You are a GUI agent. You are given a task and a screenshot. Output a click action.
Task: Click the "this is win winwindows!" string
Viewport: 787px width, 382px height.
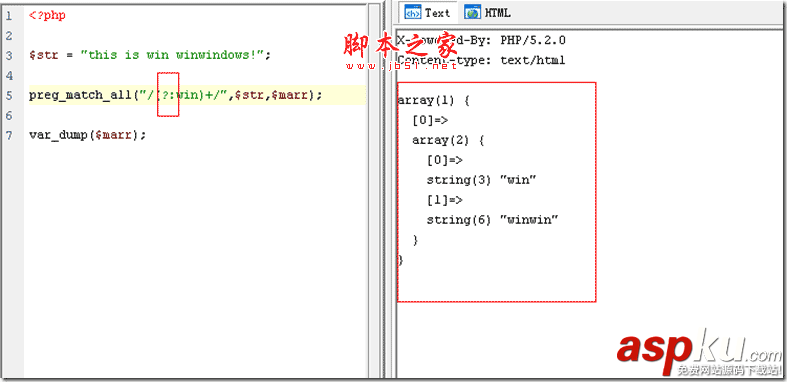(x=172, y=55)
